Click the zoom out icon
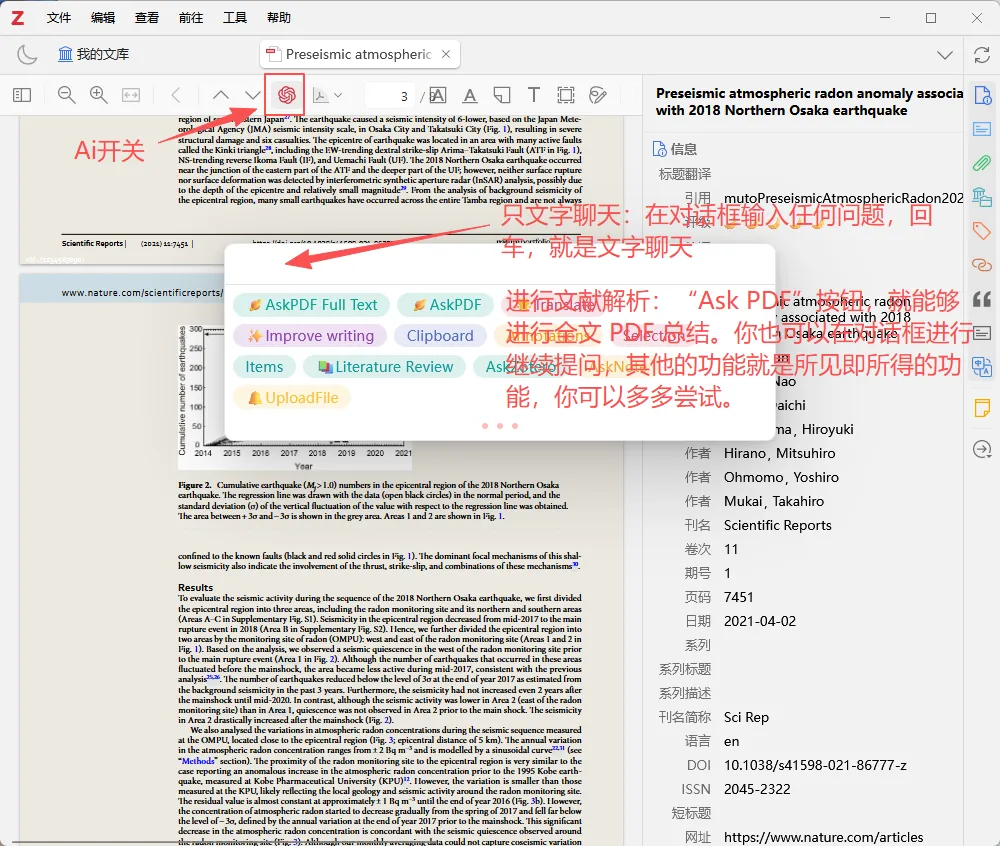1000x846 pixels. (66, 95)
